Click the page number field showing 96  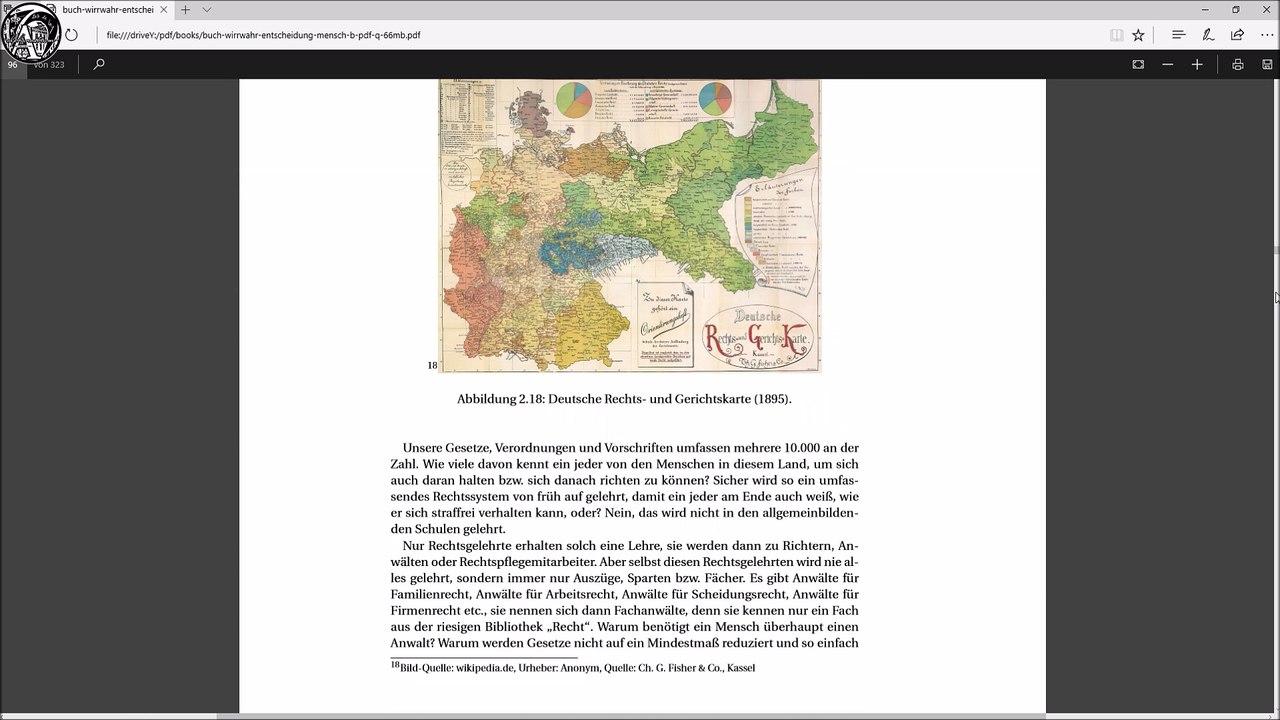(13, 64)
